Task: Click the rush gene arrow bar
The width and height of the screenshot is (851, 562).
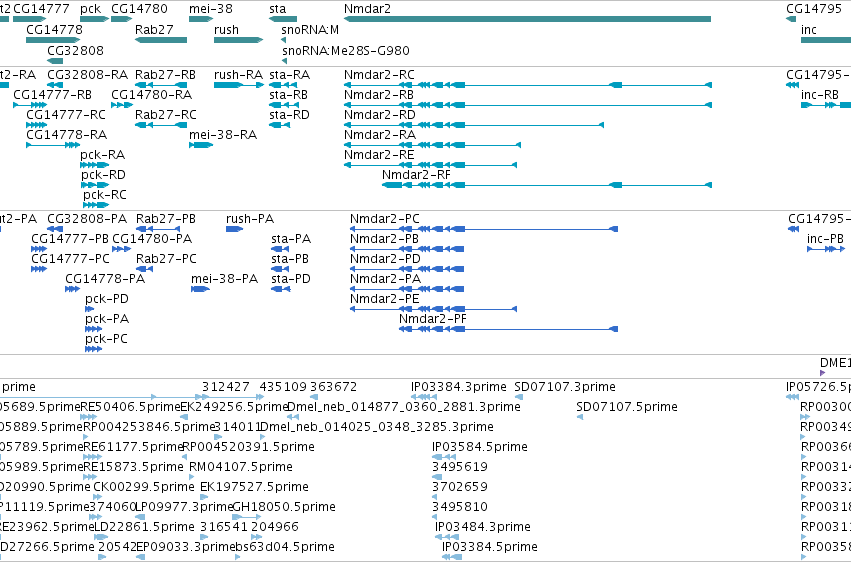Action: pyautogui.click(x=238, y=40)
